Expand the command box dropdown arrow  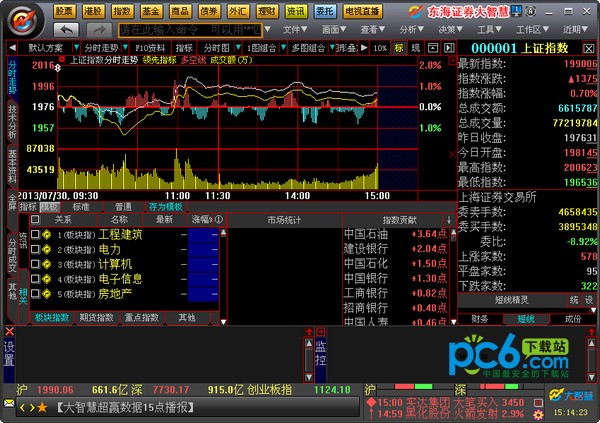(x=268, y=29)
